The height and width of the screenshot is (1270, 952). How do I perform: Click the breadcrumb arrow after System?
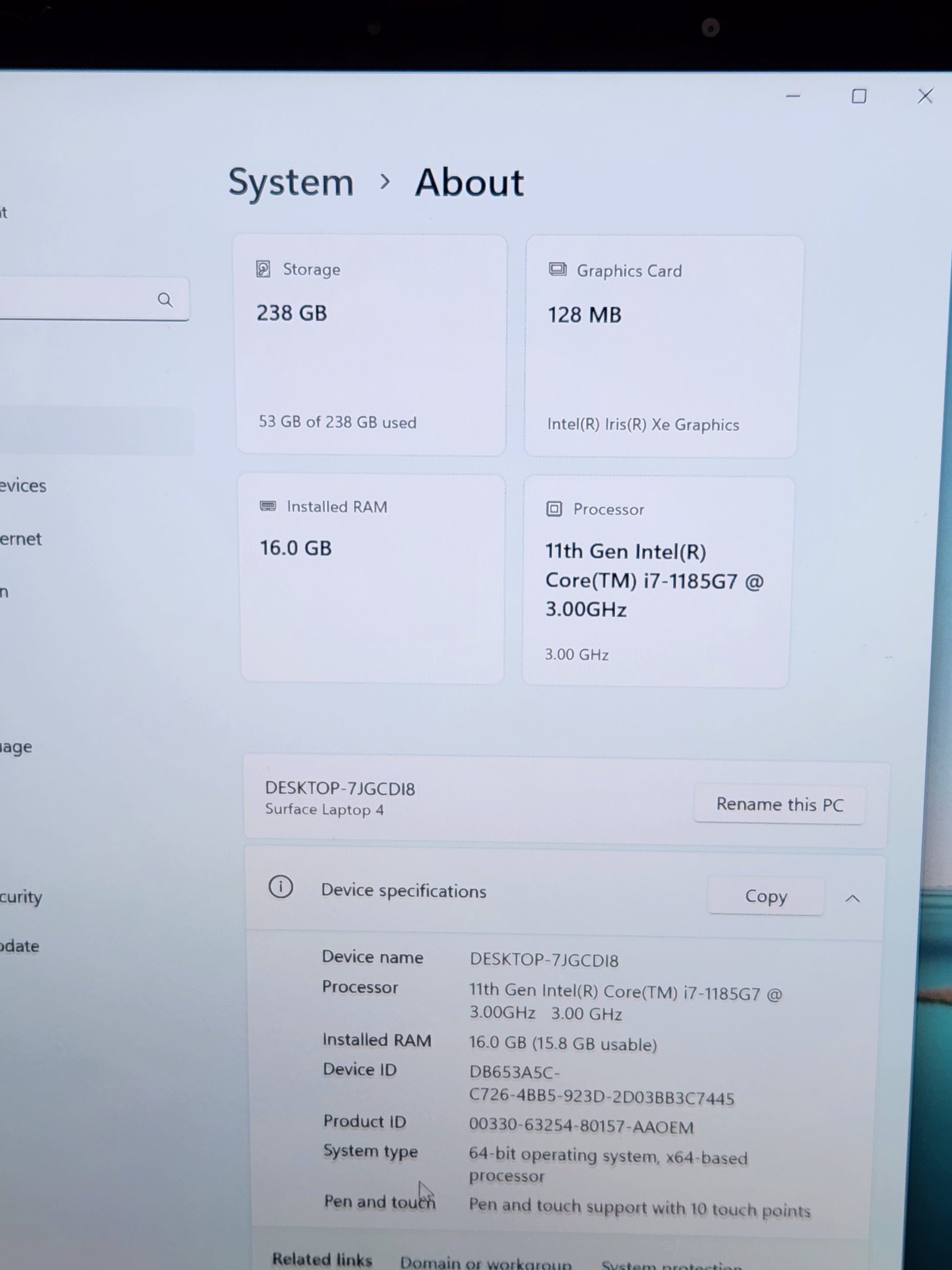click(385, 182)
